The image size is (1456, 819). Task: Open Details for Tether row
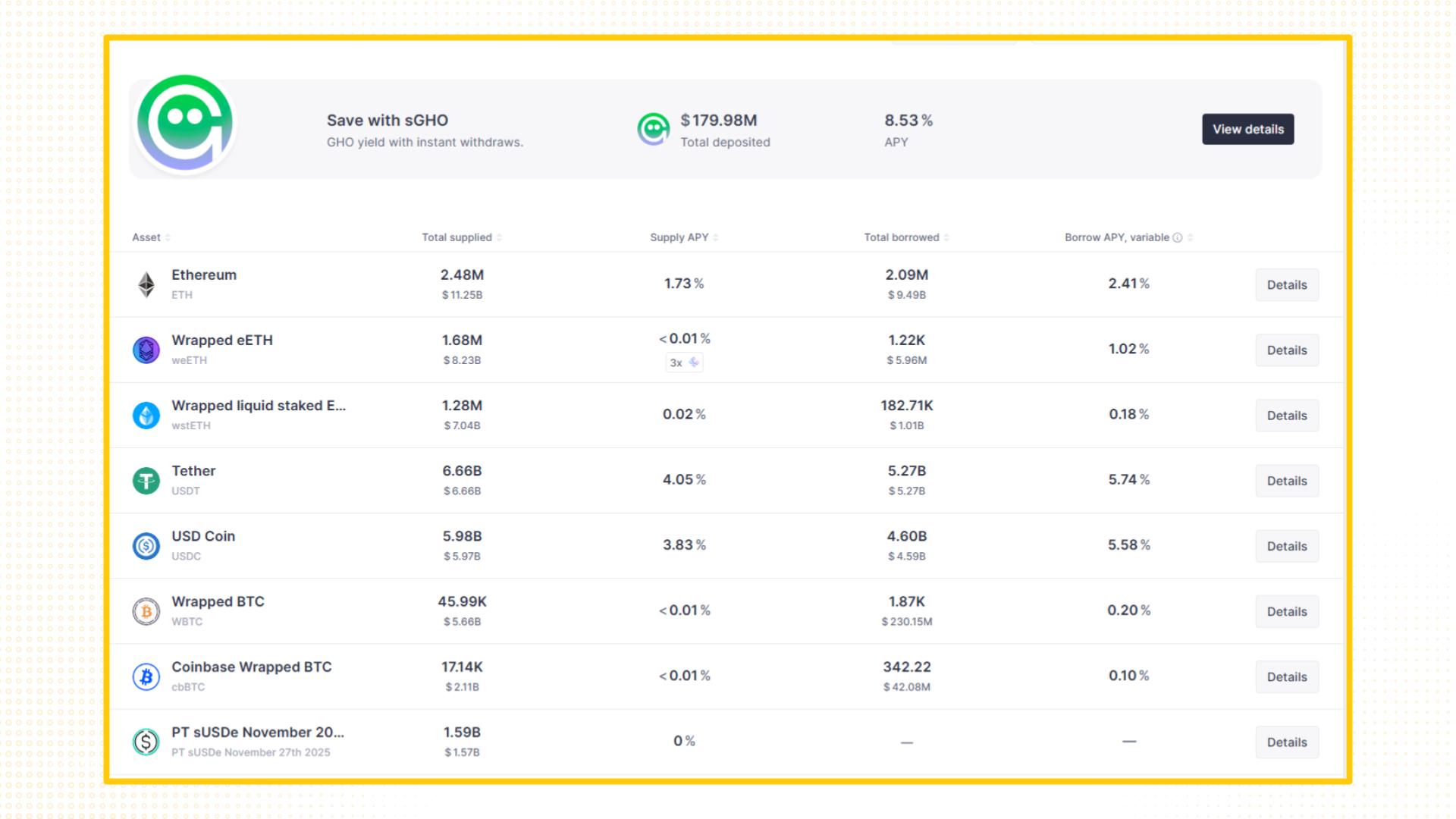tap(1286, 481)
